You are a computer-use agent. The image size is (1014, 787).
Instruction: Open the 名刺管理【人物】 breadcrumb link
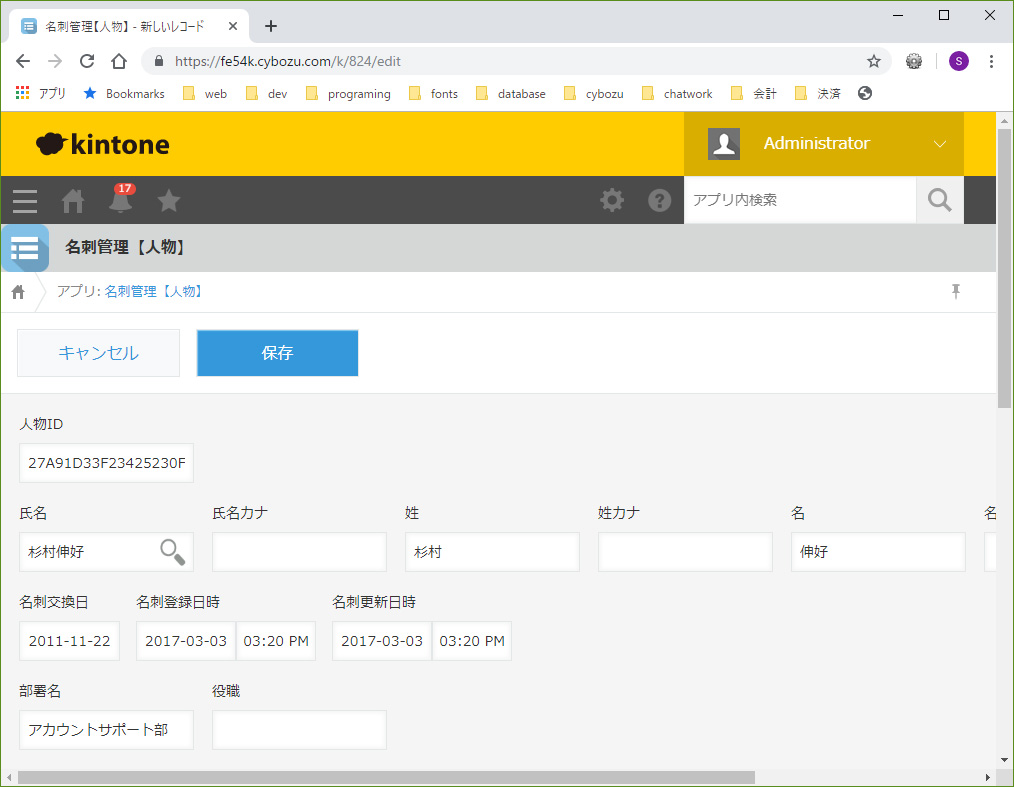tap(155, 292)
